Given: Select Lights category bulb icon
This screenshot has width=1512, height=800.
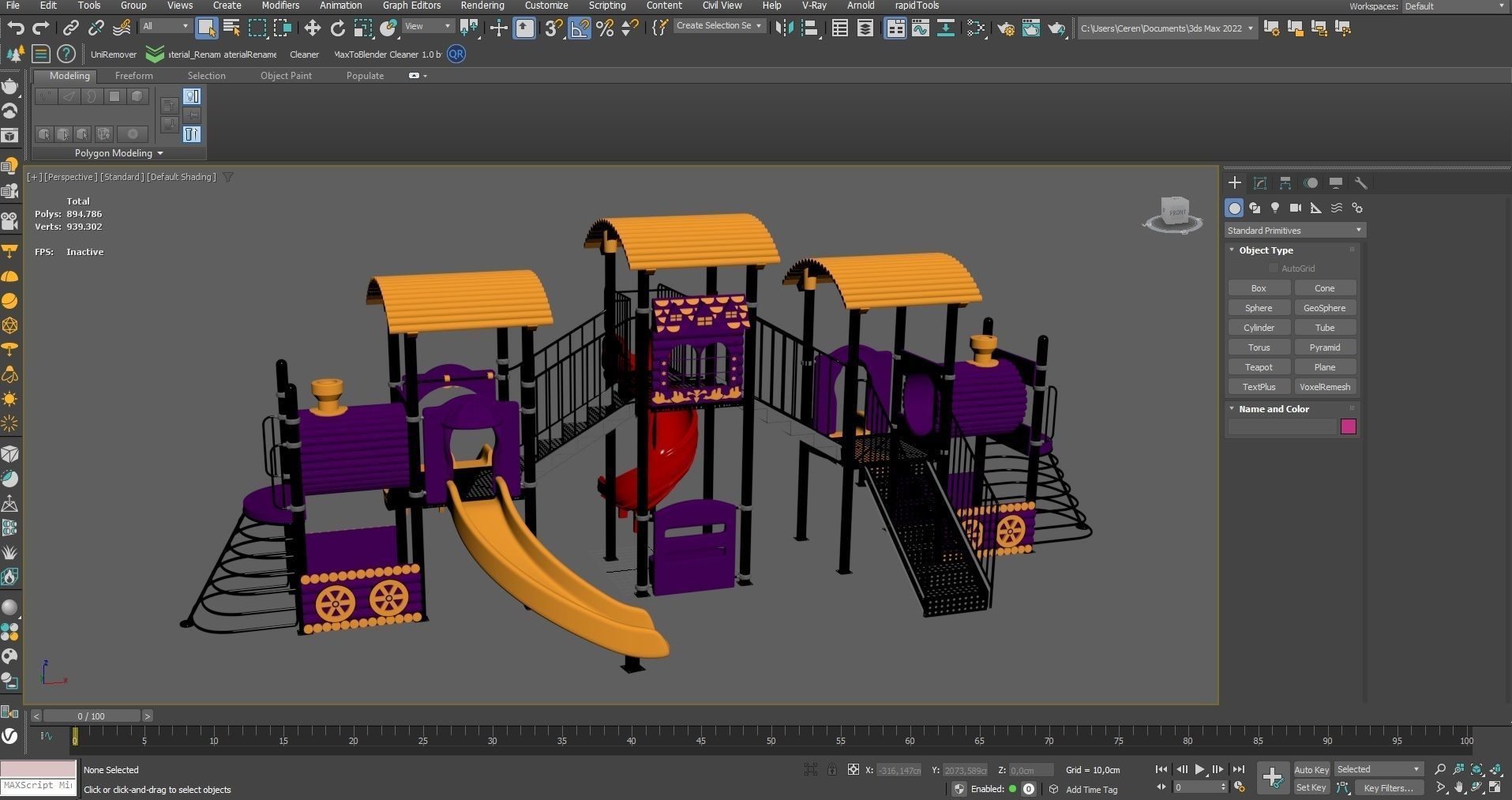Looking at the screenshot, I should pyautogui.click(x=1275, y=208).
